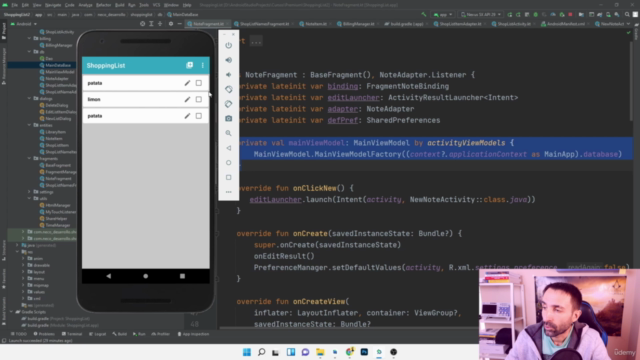Check the first patata checkbox
The height and width of the screenshot is (360, 640).
[x=199, y=83]
